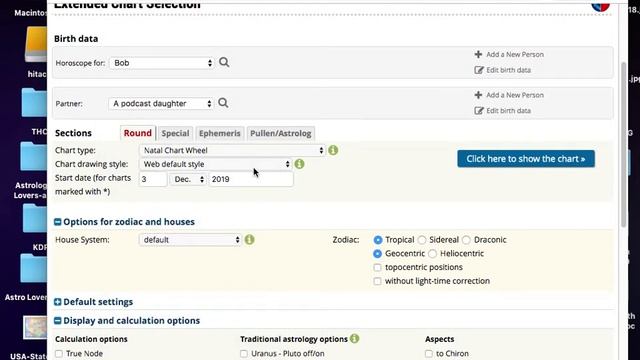Click the Edit birth data link for Bob
The width and height of the screenshot is (640, 360).
tap(508, 70)
